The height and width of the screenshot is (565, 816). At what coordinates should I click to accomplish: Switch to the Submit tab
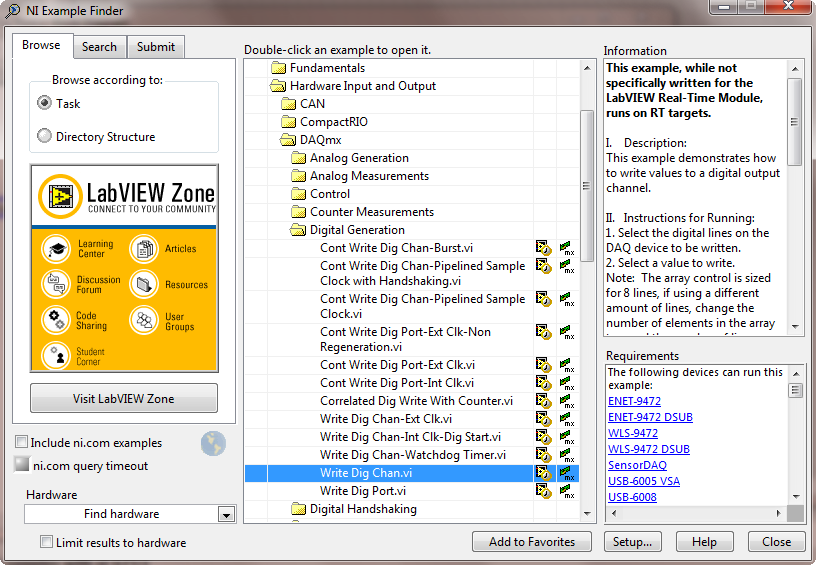coord(156,47)
